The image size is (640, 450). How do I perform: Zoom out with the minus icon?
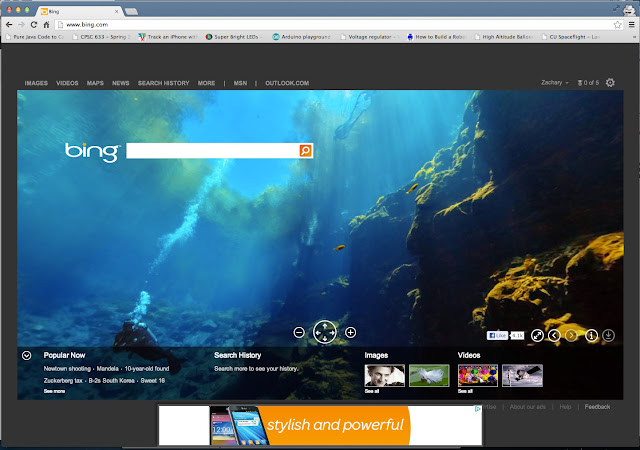point(299,332)
